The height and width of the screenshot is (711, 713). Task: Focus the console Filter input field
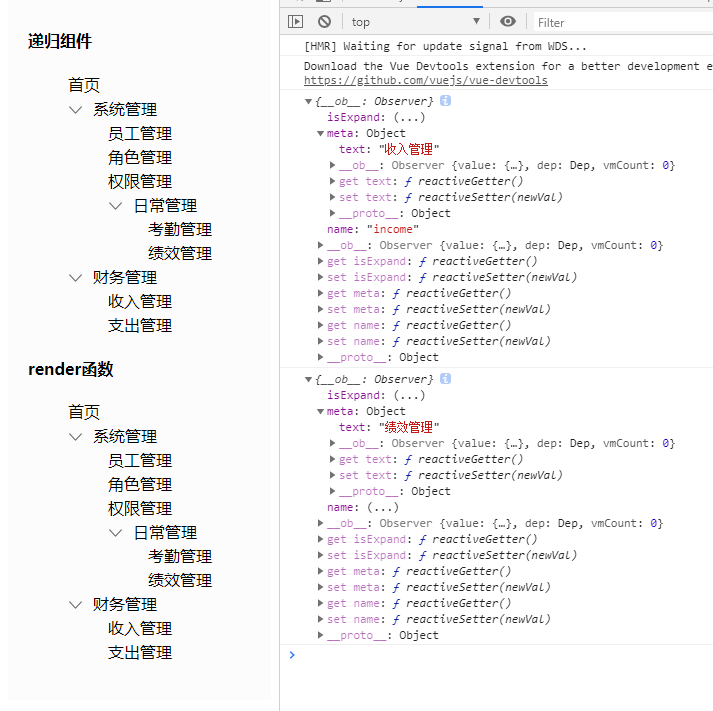[x=623, y=22]
